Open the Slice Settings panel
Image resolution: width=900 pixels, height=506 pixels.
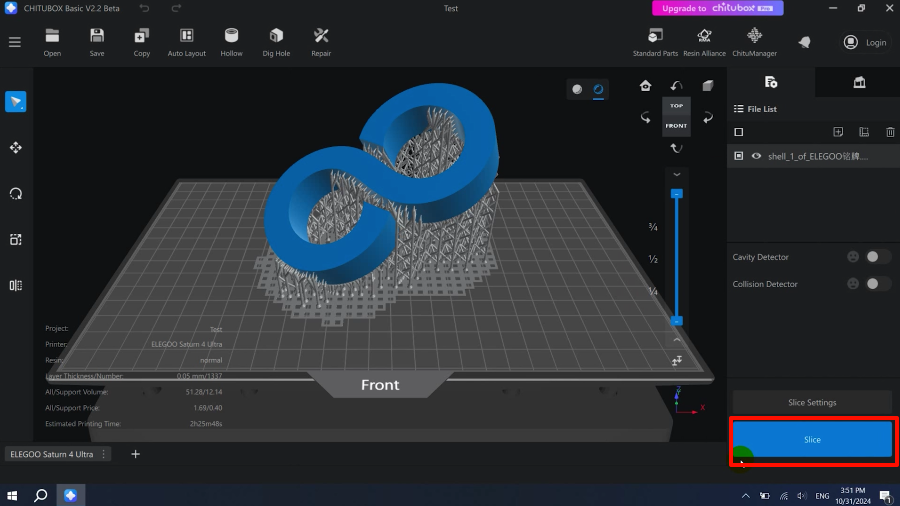coord(812,402)
